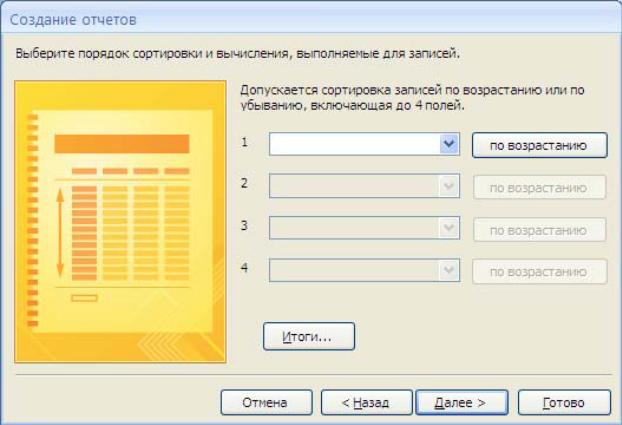Viewport: 622px width, 425px height.
Task: Click the disabled sort field 3 dropdown arrow
Action: tap(449, 228)
